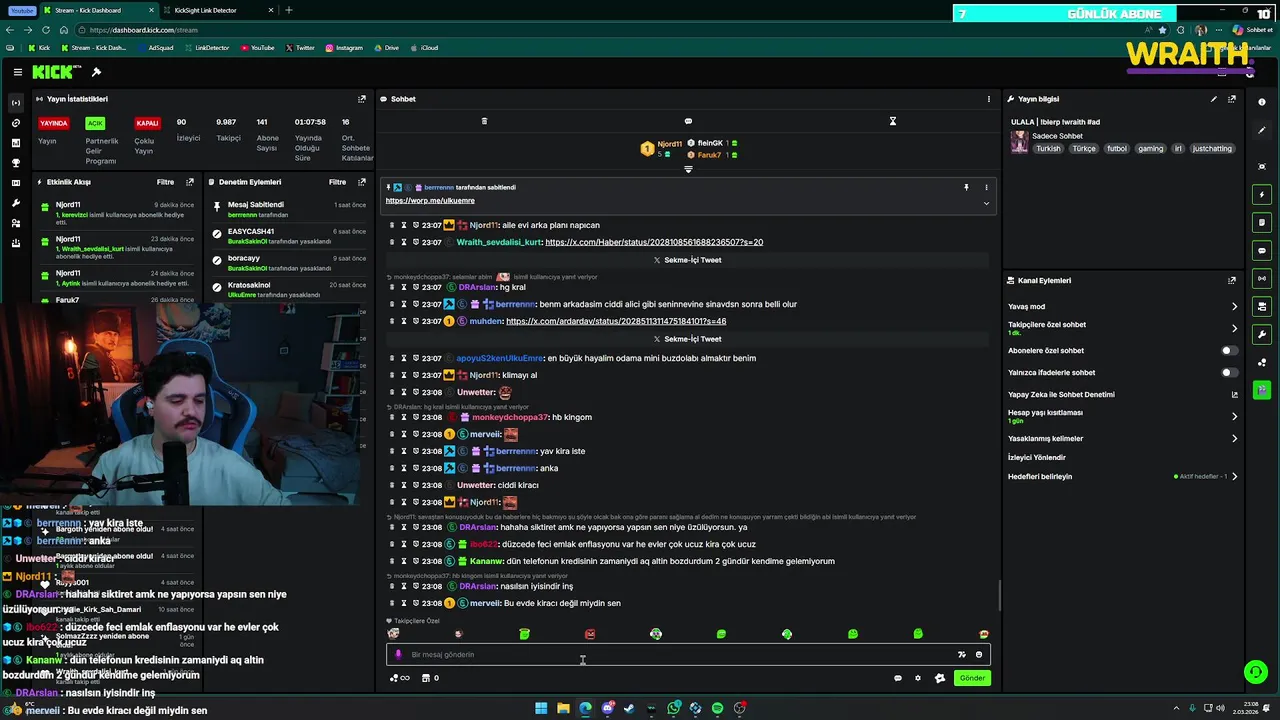The width and height of the screenshot is (1280, 720).
Task: Click the info icon in right sidebar
Action: (x=1262, y=102)
